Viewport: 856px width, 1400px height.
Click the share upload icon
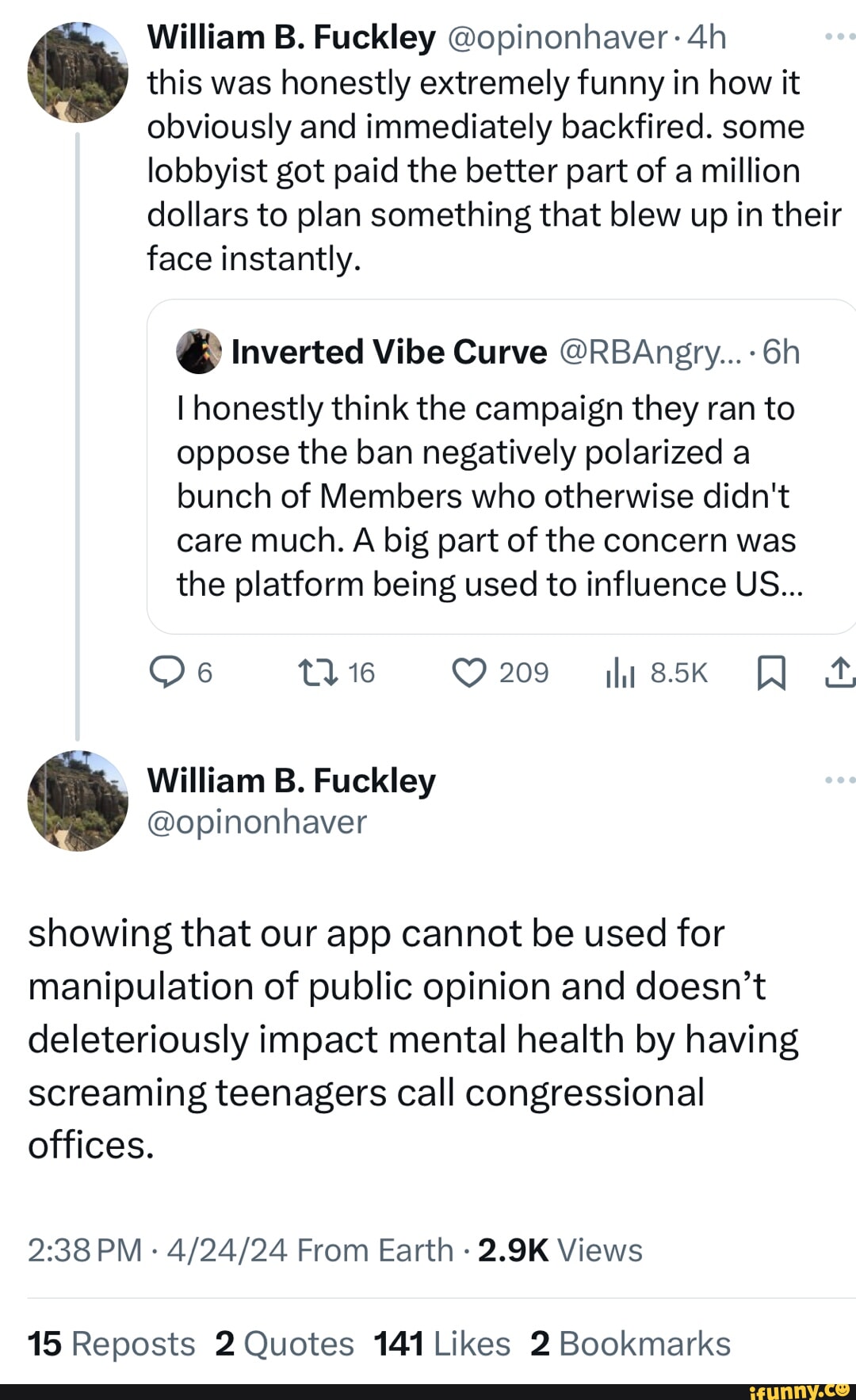click(839, 673)
